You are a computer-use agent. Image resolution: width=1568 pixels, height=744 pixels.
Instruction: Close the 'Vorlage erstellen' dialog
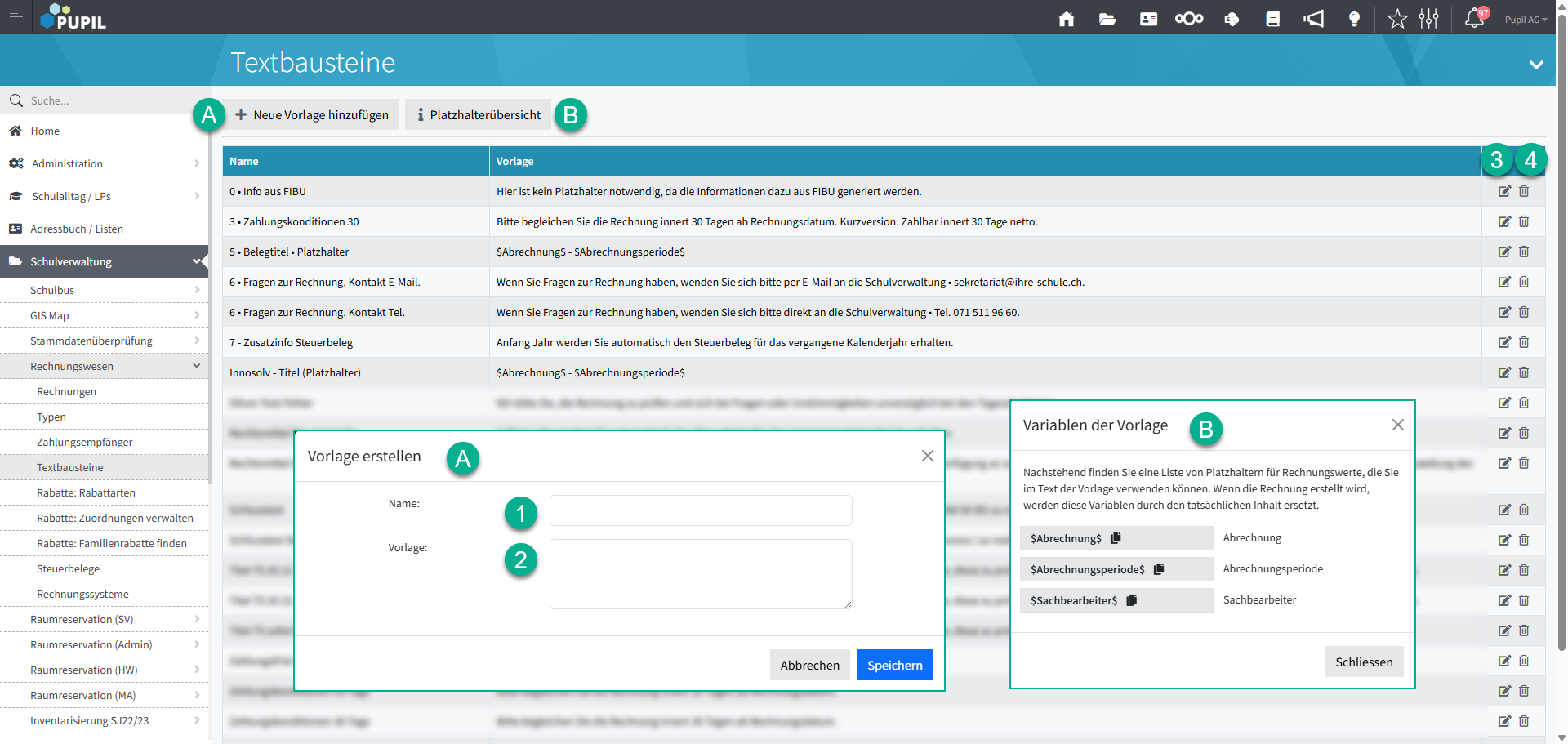point(928,456)
